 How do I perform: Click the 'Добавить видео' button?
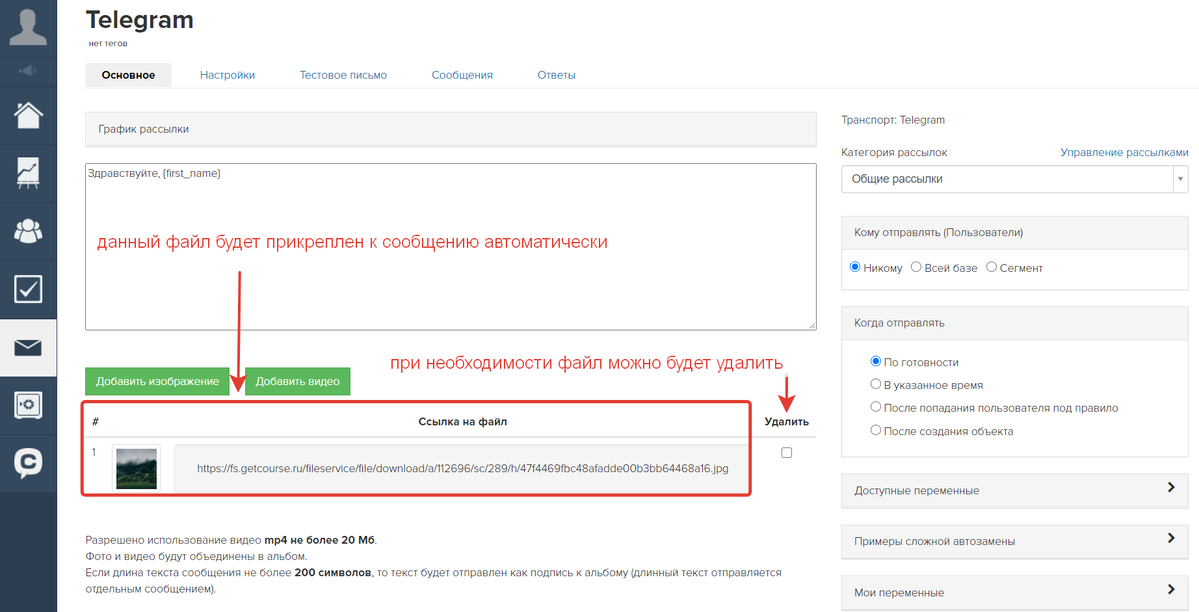coord(297,382)
